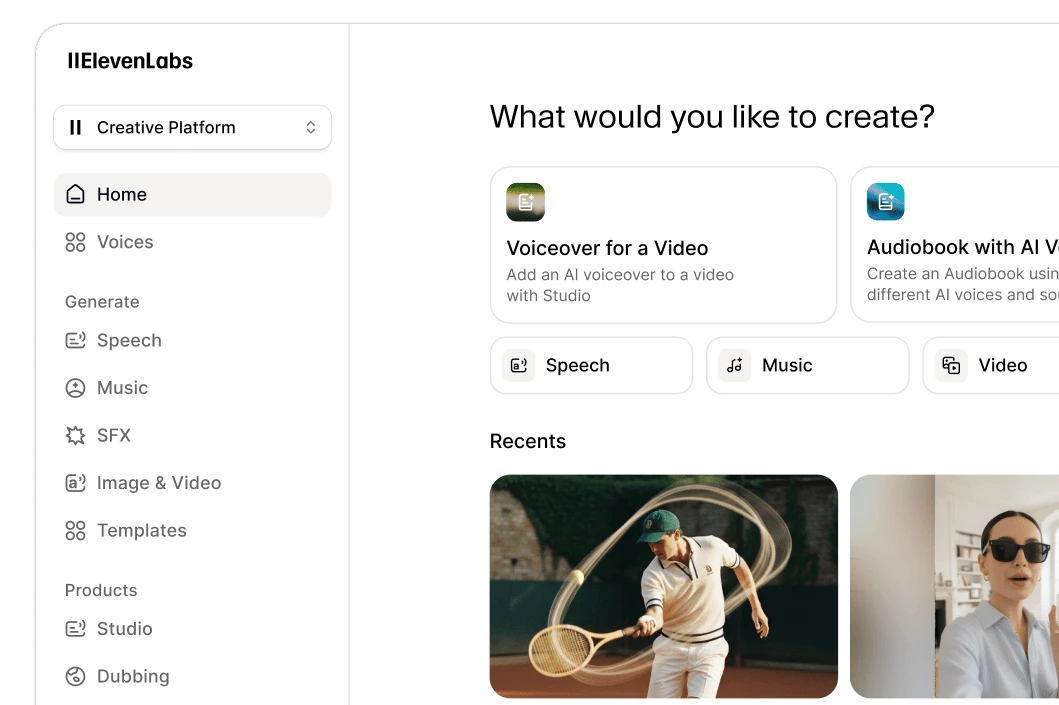Click the Voiceover for a Video card icon
Screen dimensions: 1059x705
525,202
